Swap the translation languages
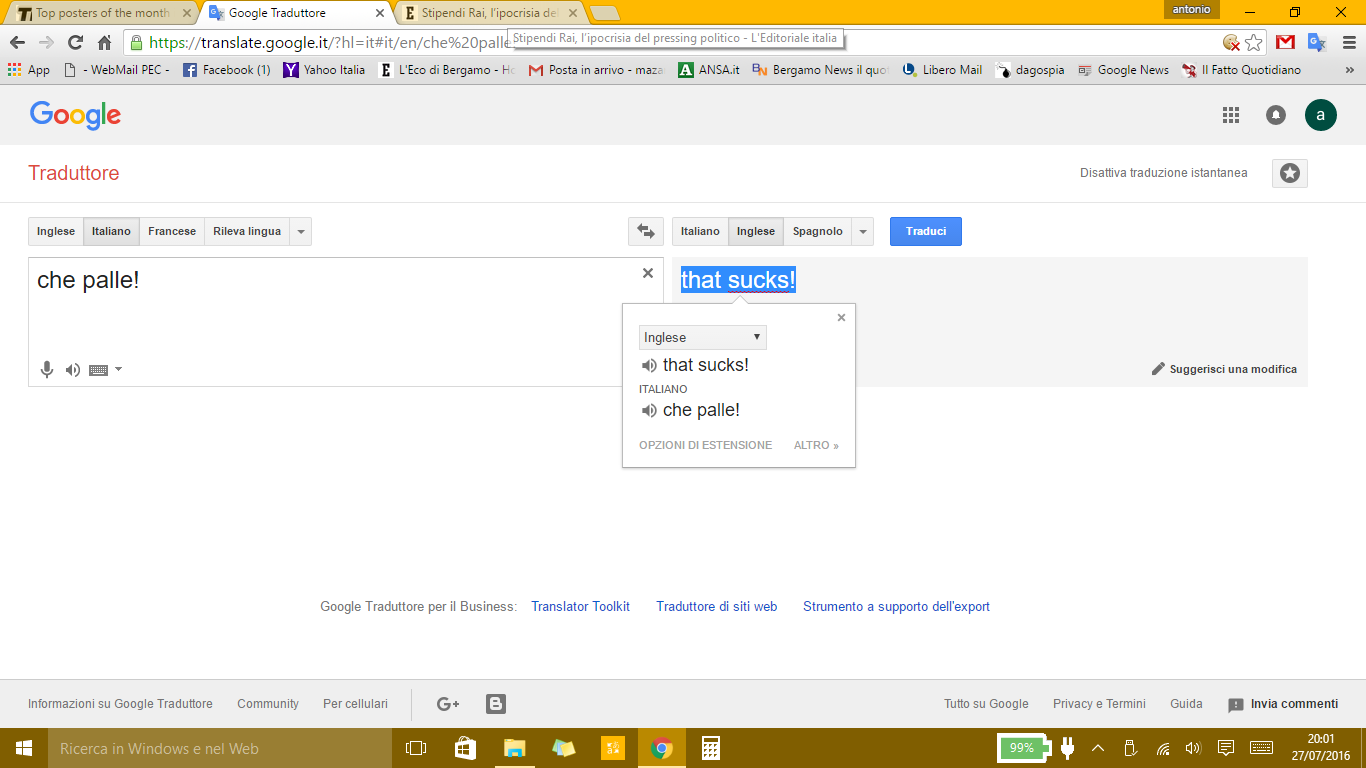This screenshot has height=768, width=1366. click(646, 231)
